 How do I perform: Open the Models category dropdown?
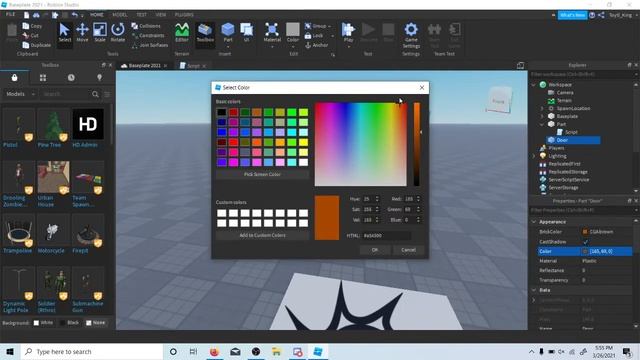[20, 94]
